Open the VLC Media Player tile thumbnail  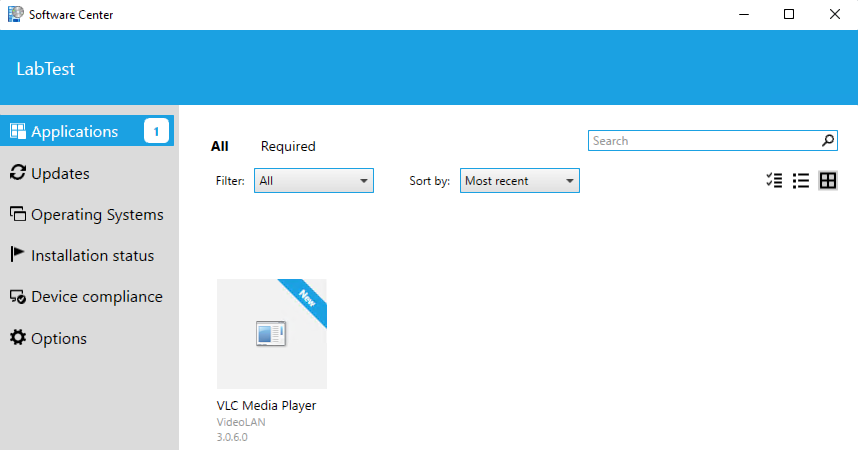tap(272, 334)
